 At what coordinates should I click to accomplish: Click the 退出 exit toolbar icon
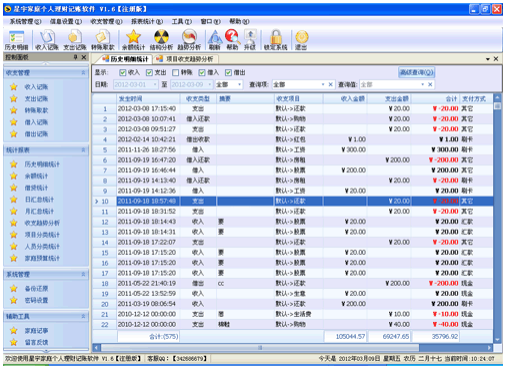tap(301, 40)
